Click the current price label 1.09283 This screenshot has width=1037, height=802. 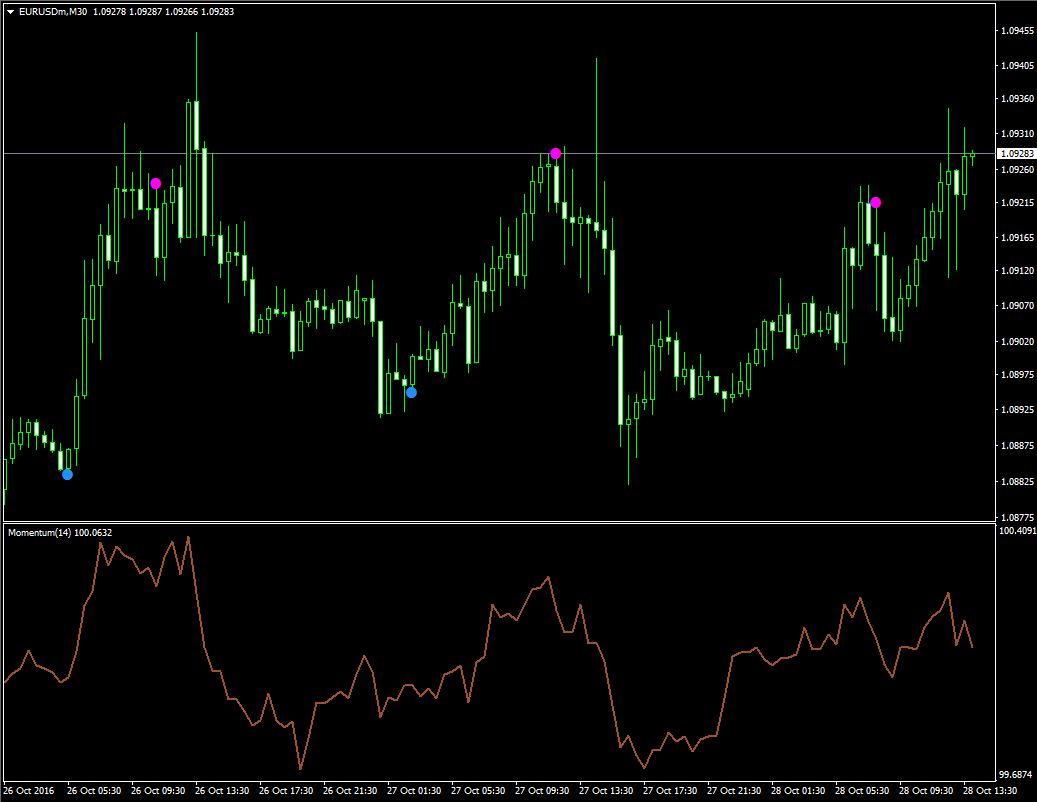(x=1016, y=153)
